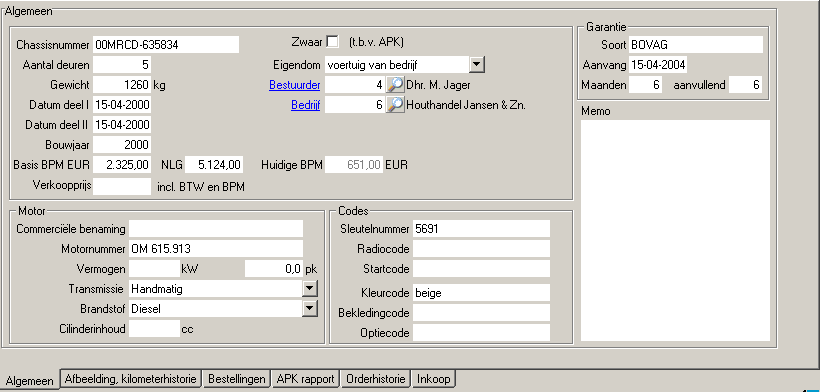Switch to the Algemeen tab
820x392 pixels.
[30, 381]
